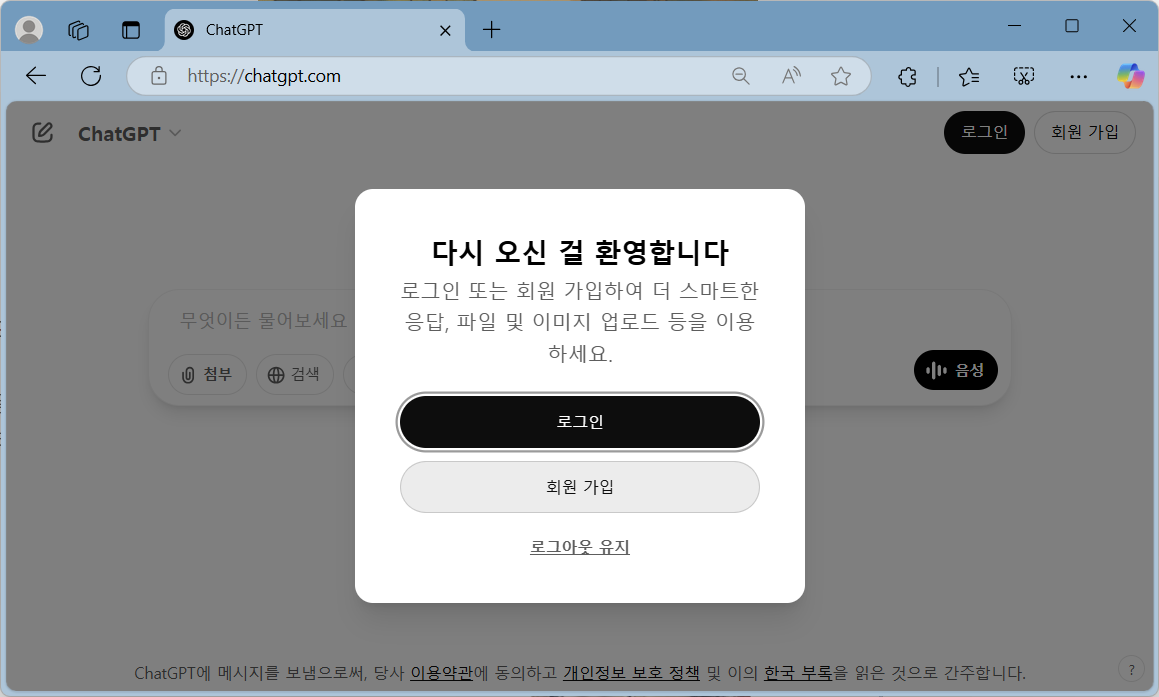Add this page to favorites star
Image resolution: width=1159 pixels, height=697 pixels.
coord(840,75)
